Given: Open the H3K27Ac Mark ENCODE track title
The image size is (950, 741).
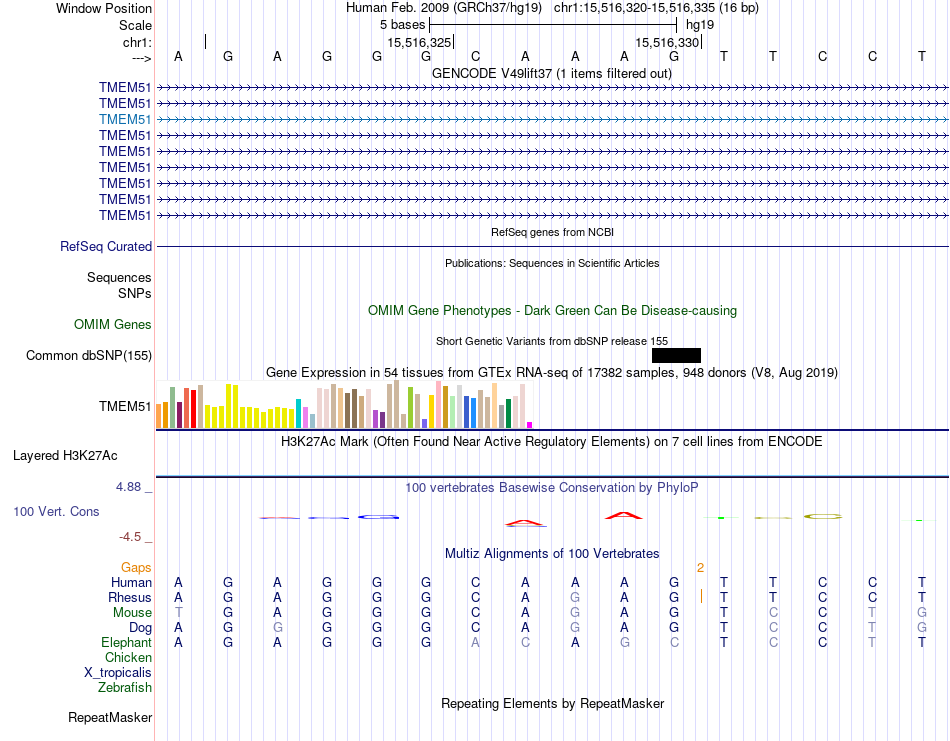Looking at the screenshot, I should coord(552,441).
